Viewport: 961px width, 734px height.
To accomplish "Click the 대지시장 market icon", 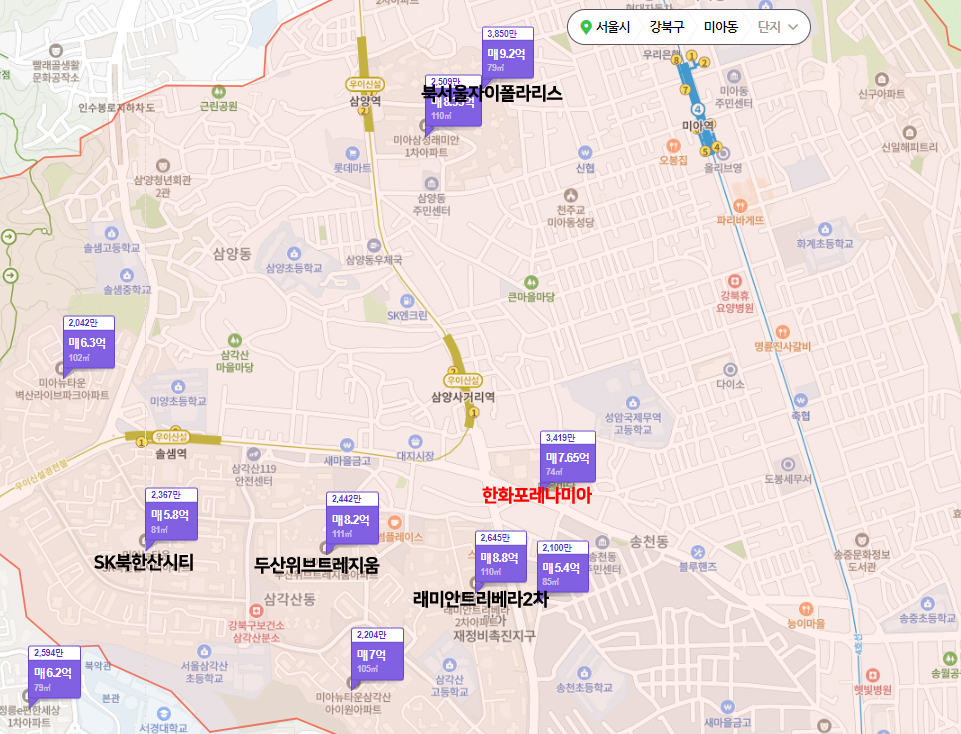I will 416,441.
